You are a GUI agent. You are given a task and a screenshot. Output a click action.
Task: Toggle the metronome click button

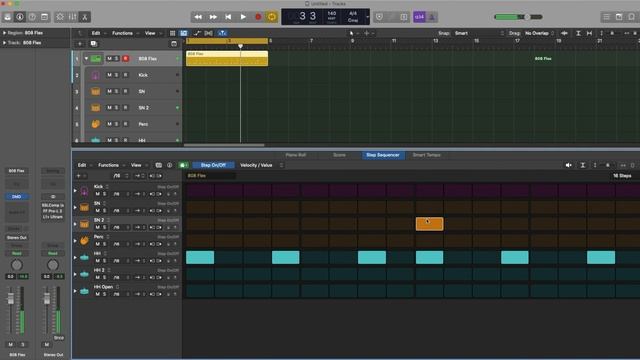pos(432,17)
